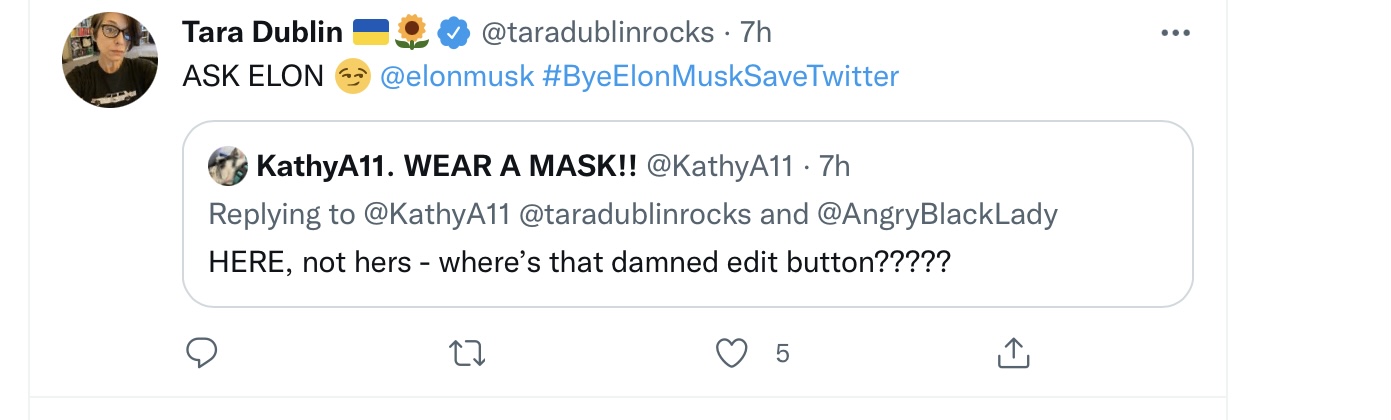
Task: Reply to Tara Dublin's tweet
Action: [x=202, y=352]
